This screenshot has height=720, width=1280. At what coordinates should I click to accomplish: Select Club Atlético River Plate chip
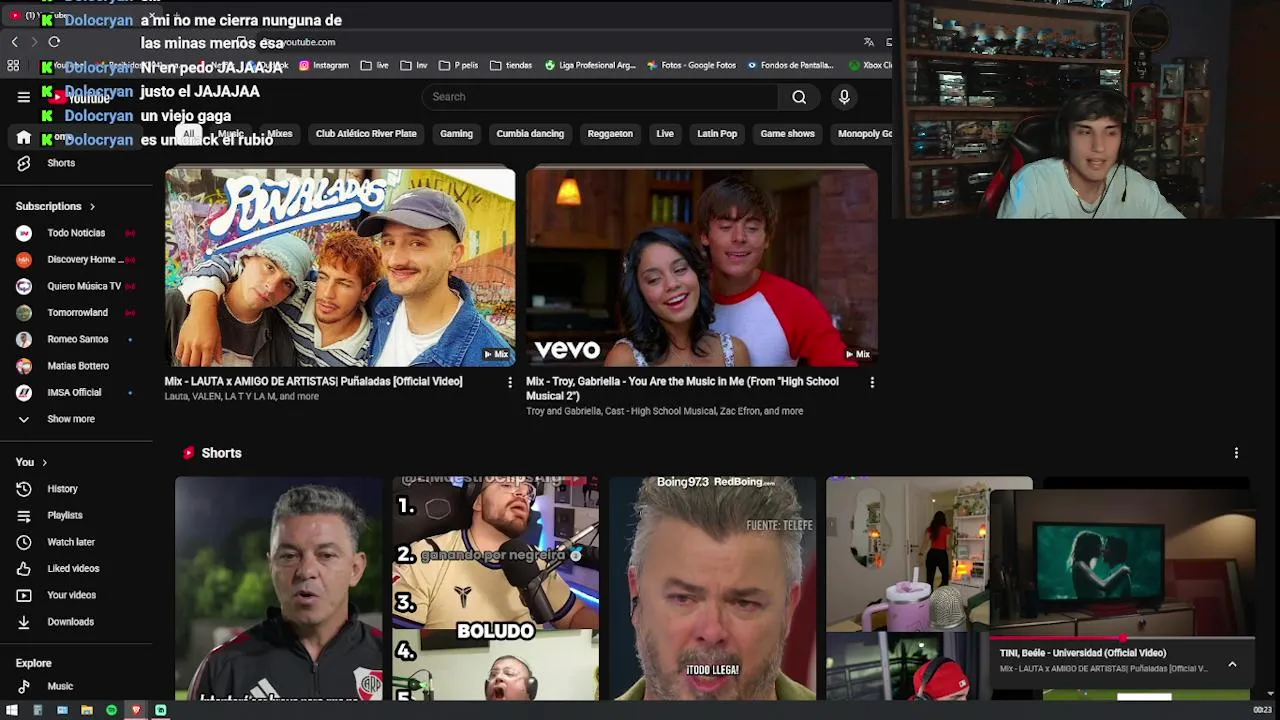coord(366,134)
